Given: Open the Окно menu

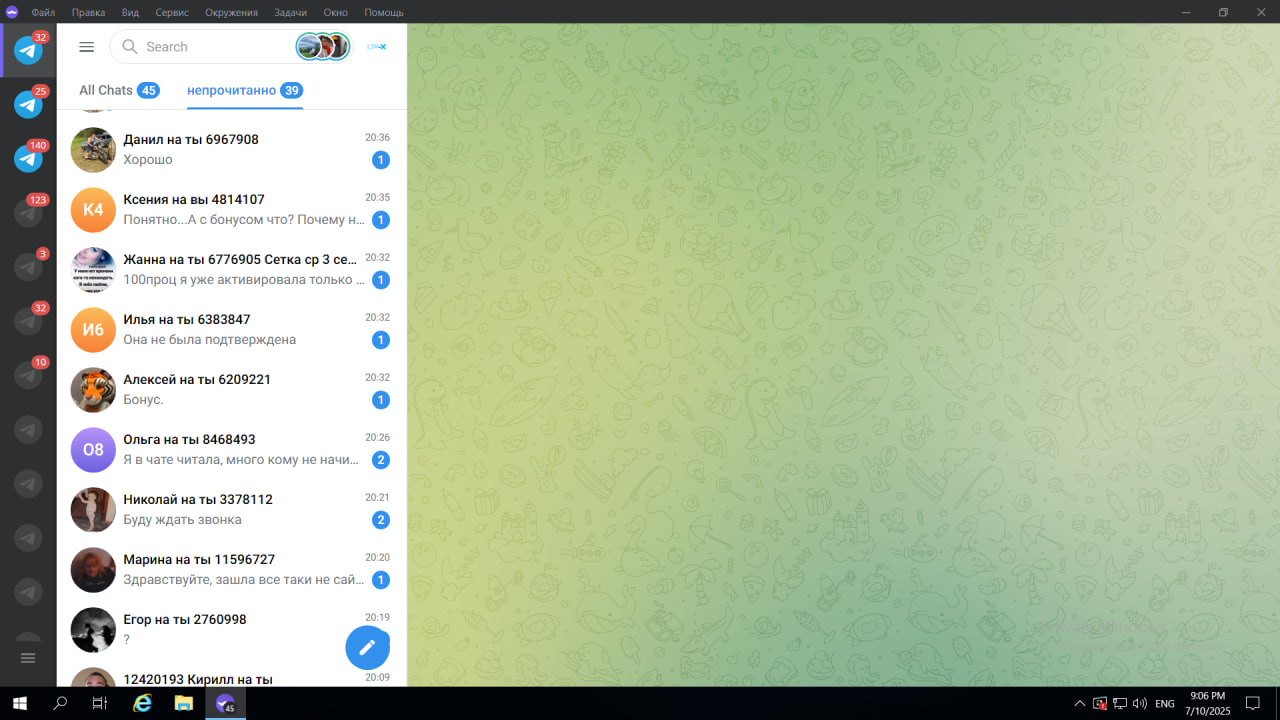Looking at the screenshot, I should pos(336,12).
